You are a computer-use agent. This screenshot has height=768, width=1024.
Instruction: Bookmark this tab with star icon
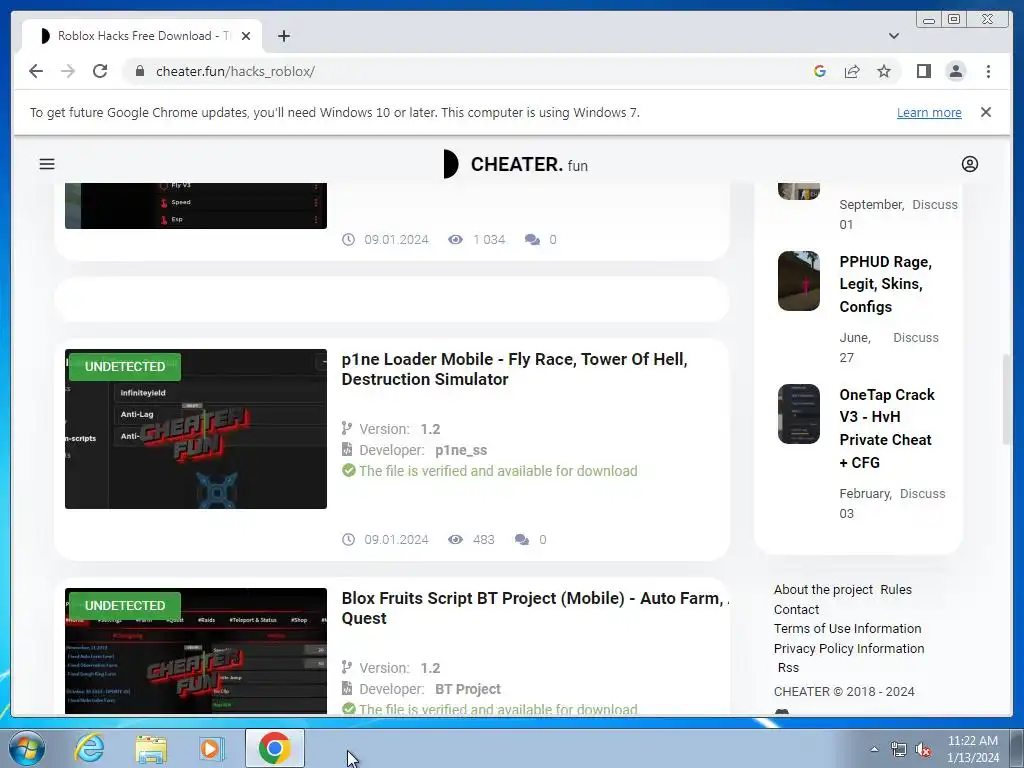[884, 71]
